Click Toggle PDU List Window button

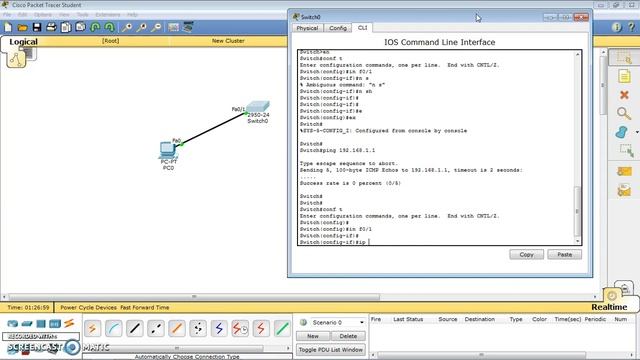[x=331, y=350]
